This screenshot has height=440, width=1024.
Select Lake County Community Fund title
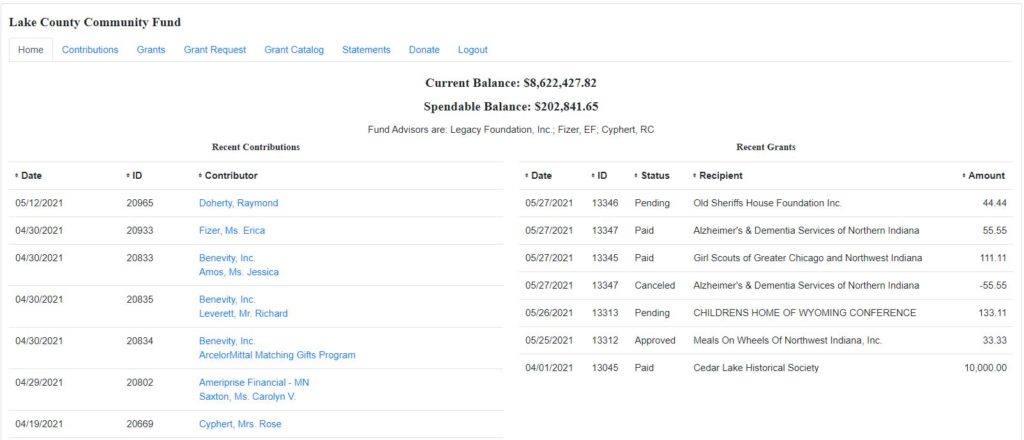(95, 22)
